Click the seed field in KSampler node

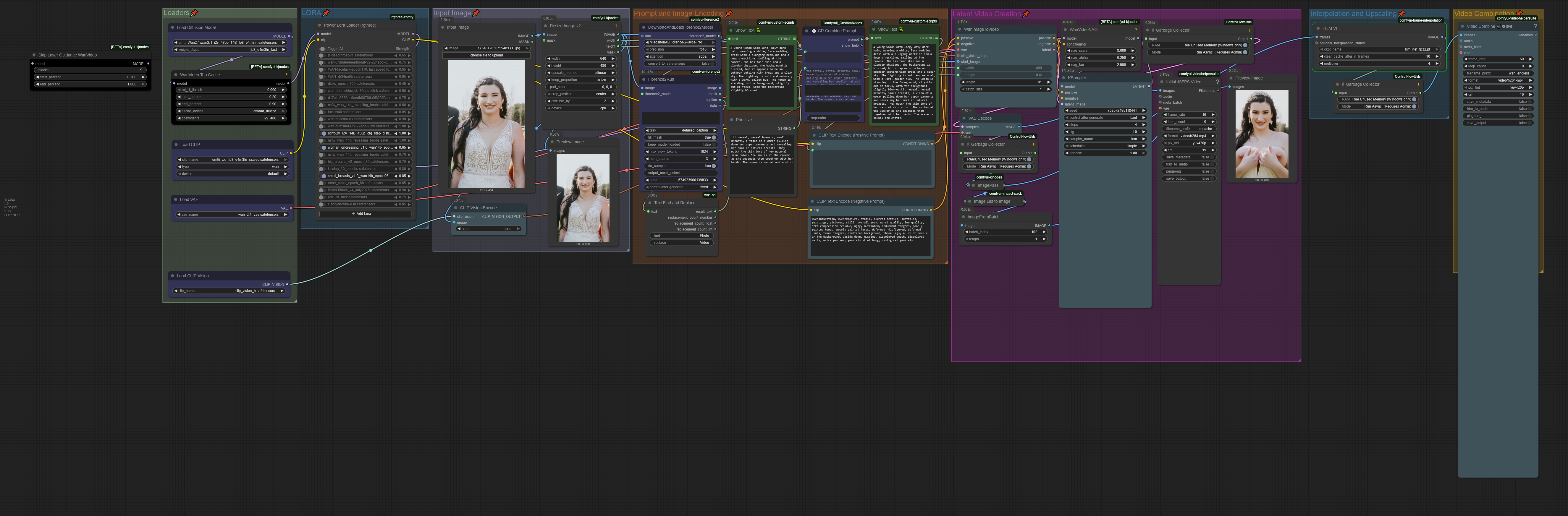[x=1105, y=111]
